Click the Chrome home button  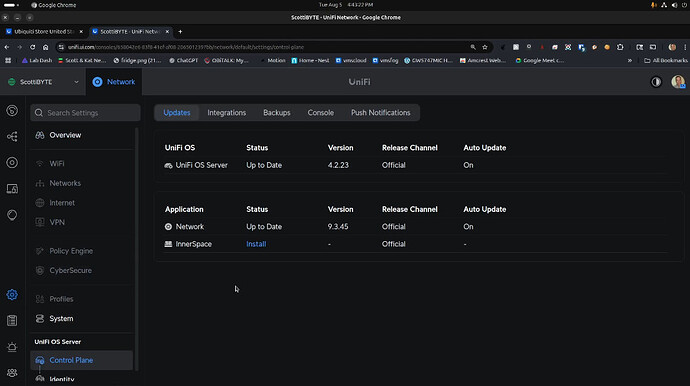[45, 47]
